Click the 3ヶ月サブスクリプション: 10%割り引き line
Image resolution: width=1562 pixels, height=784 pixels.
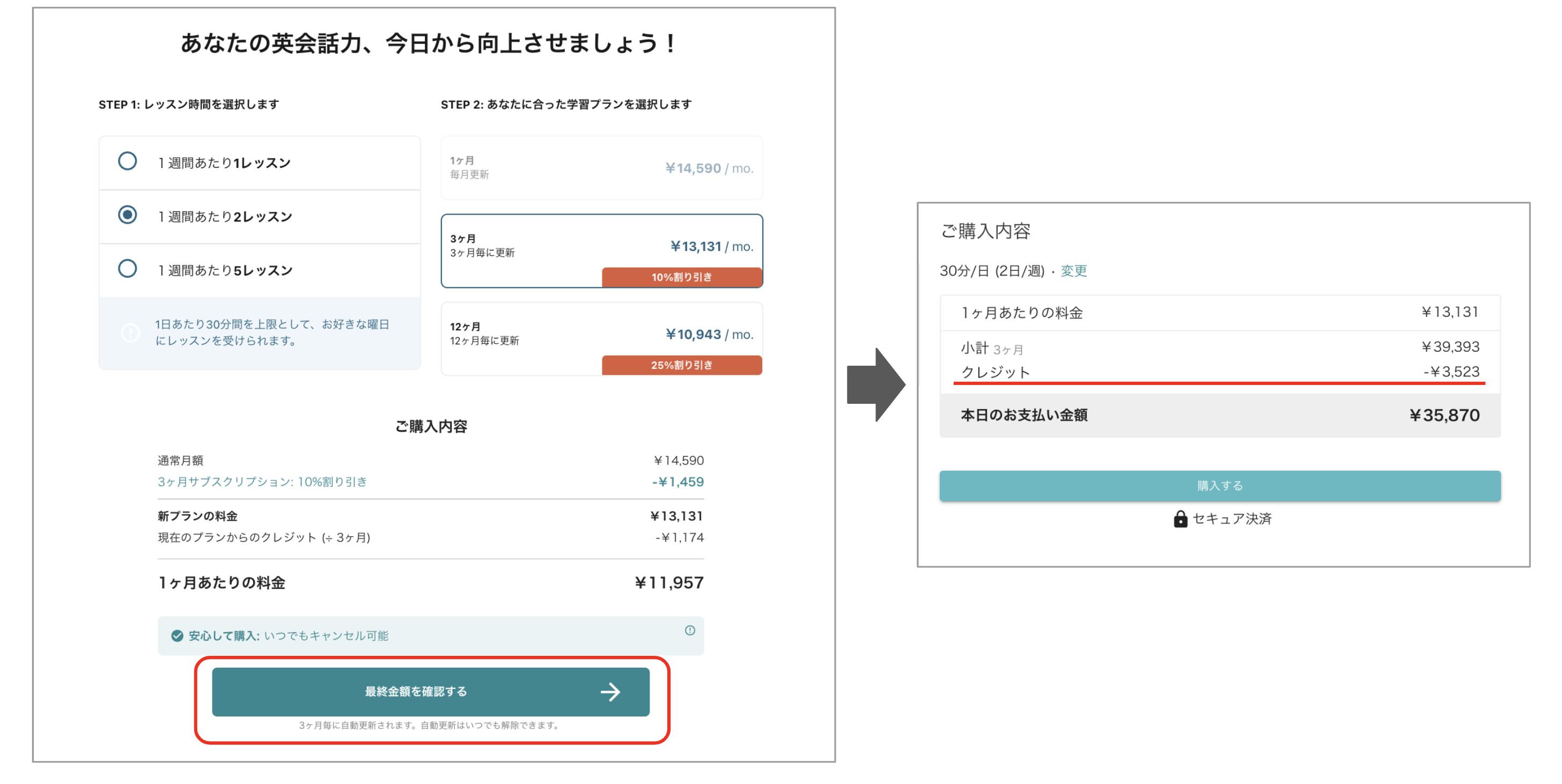pyautogui.click(x=262, y=482)
